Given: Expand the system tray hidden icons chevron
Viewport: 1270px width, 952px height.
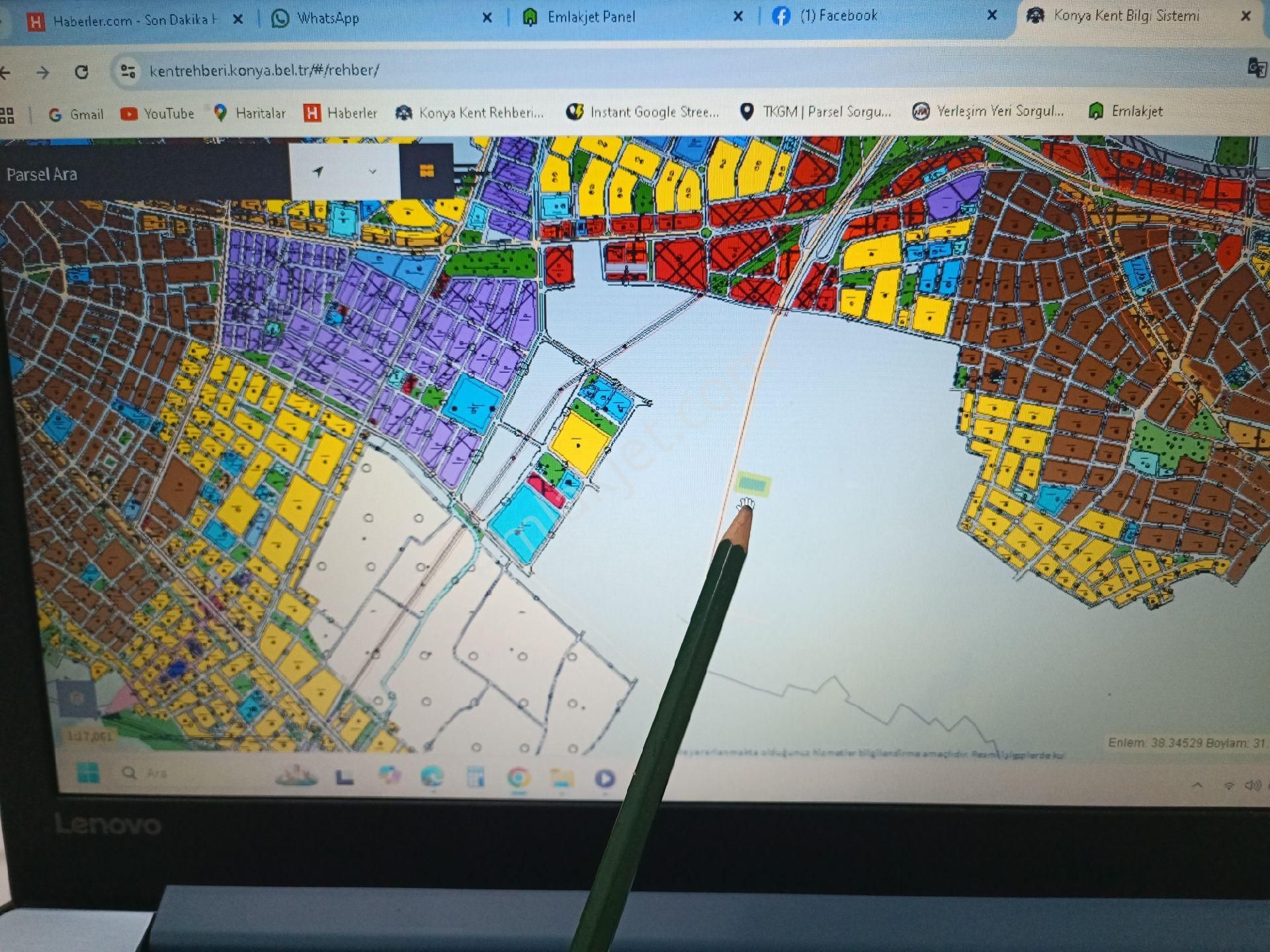Looking at the screenshot, I should [1197, 785].
